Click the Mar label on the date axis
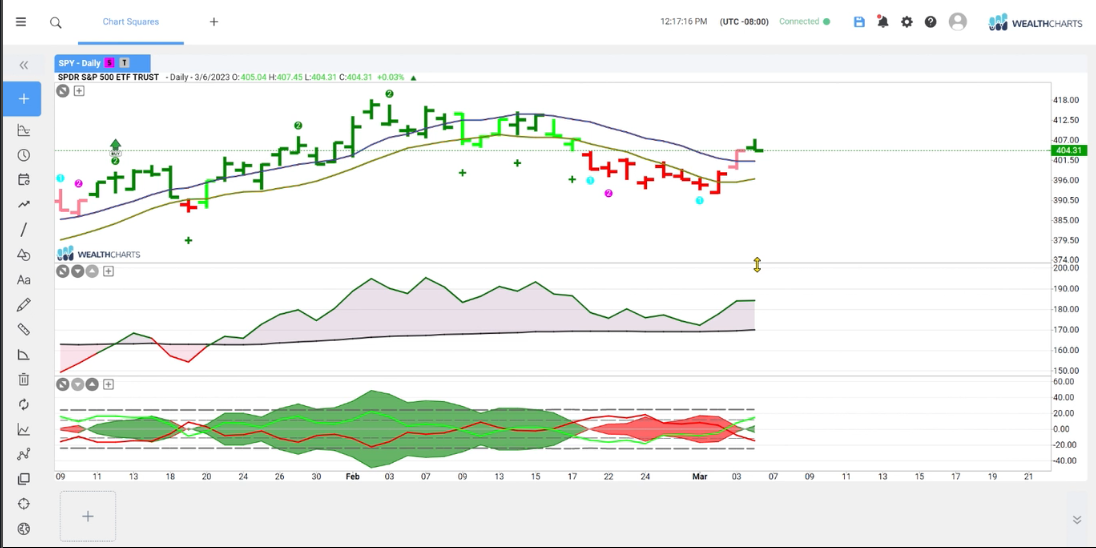 coord(700,476)
